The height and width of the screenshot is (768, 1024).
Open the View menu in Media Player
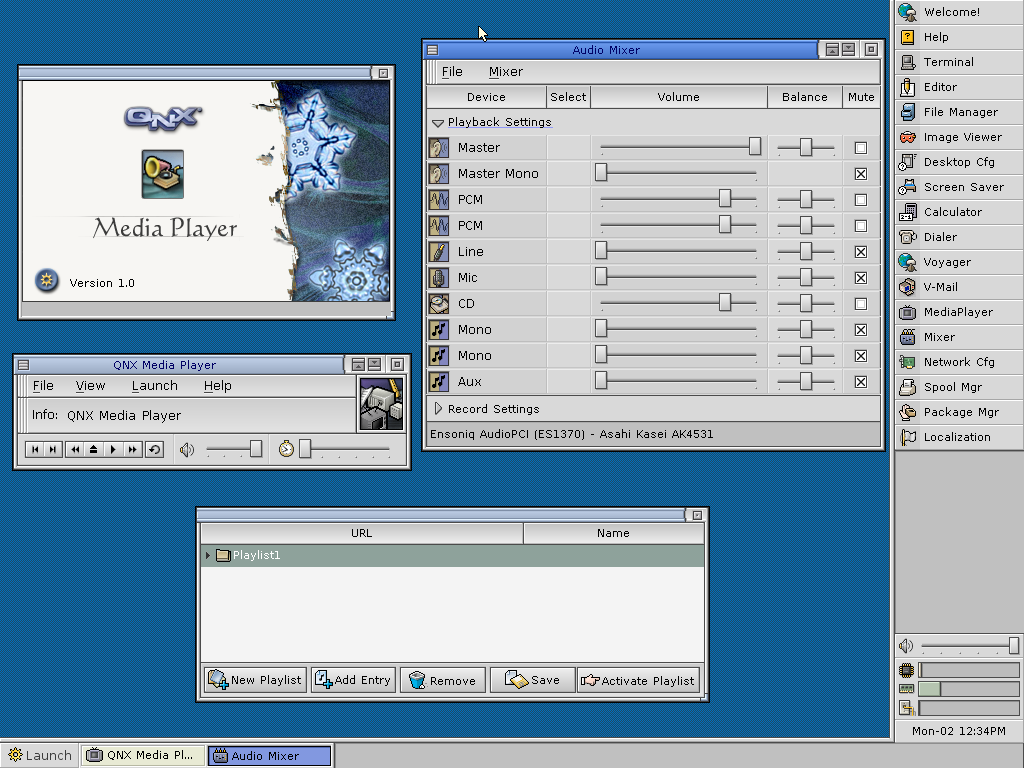[90, 386]
